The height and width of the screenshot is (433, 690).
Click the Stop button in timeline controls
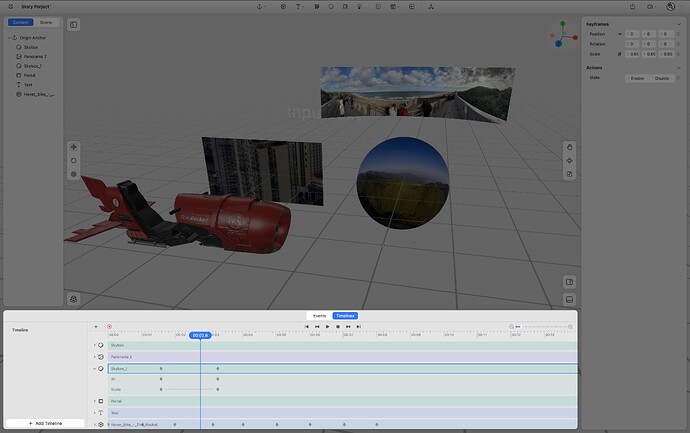[337, 326]
